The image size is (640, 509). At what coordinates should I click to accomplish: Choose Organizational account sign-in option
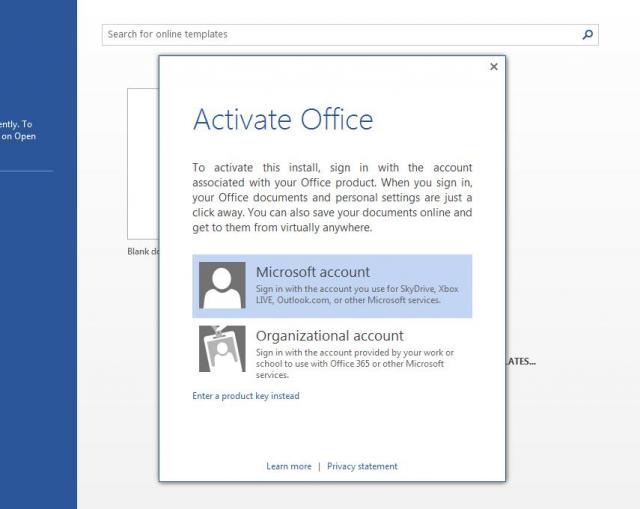click(332, 353)
